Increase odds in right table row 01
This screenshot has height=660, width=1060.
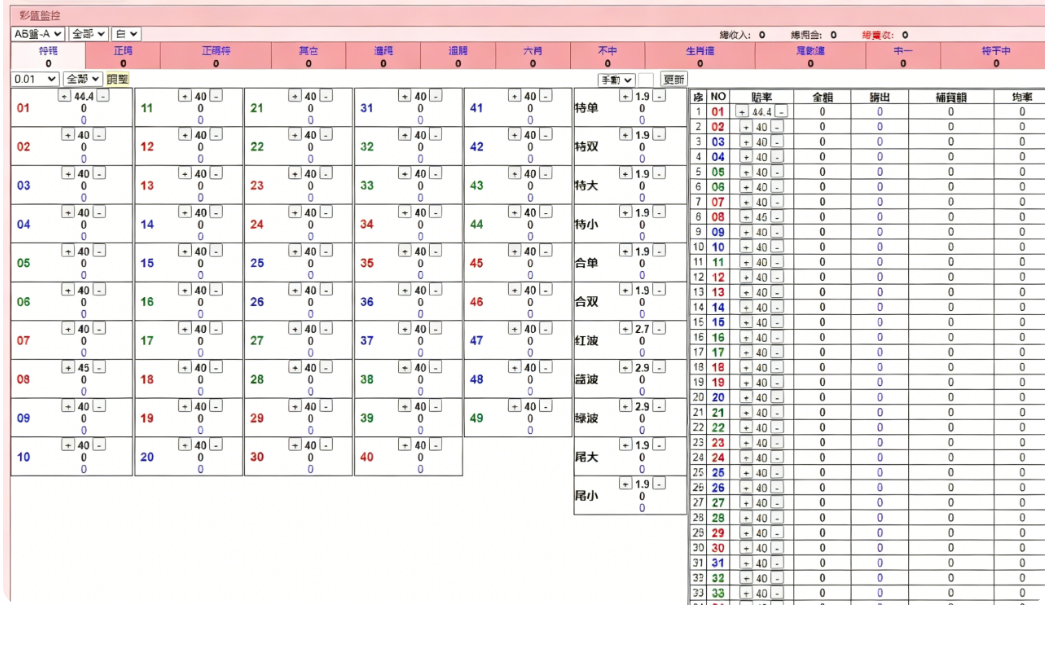pyautogui.click(x=742, y=112)
